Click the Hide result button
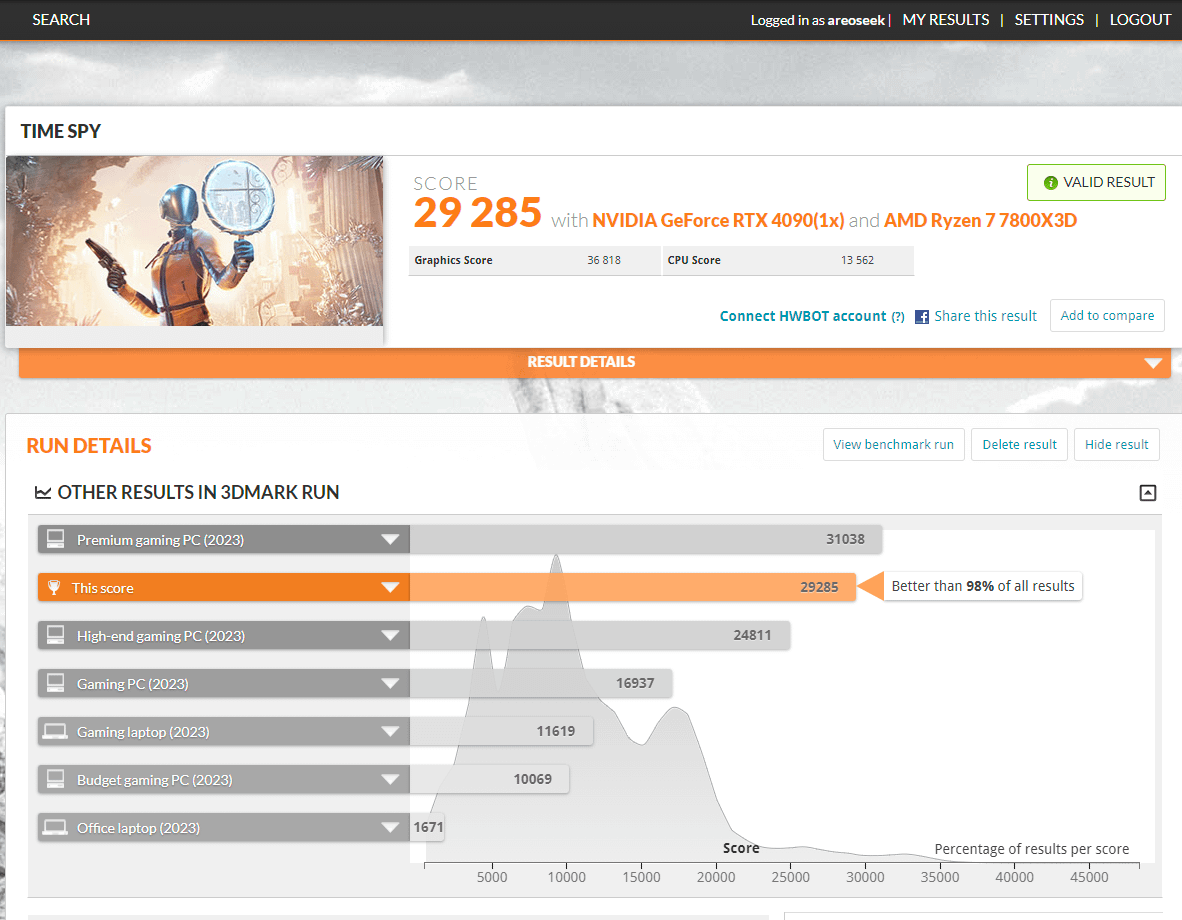Image resolution: width=1182 pixels, height=920 pixels. click(1116, 444)
